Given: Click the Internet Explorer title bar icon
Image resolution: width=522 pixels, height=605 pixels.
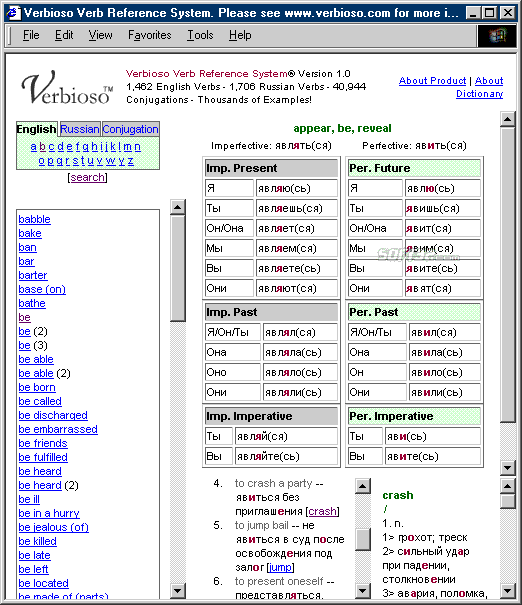Looking at the screenshot, I should click(12, 13).
